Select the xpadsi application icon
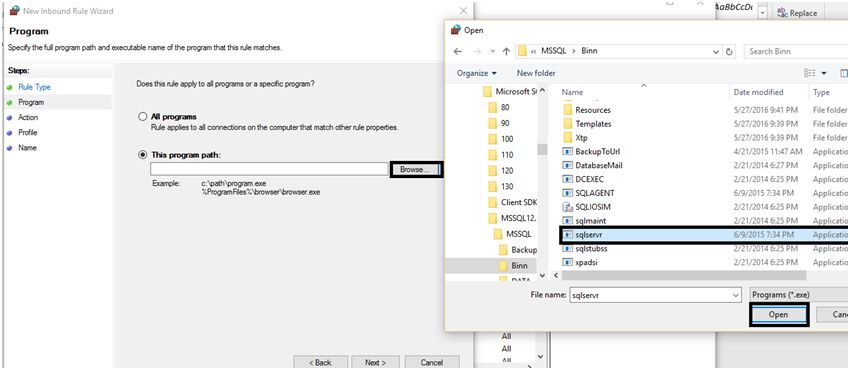The width and height of the screenshot is (850, 370). (568, 262)
